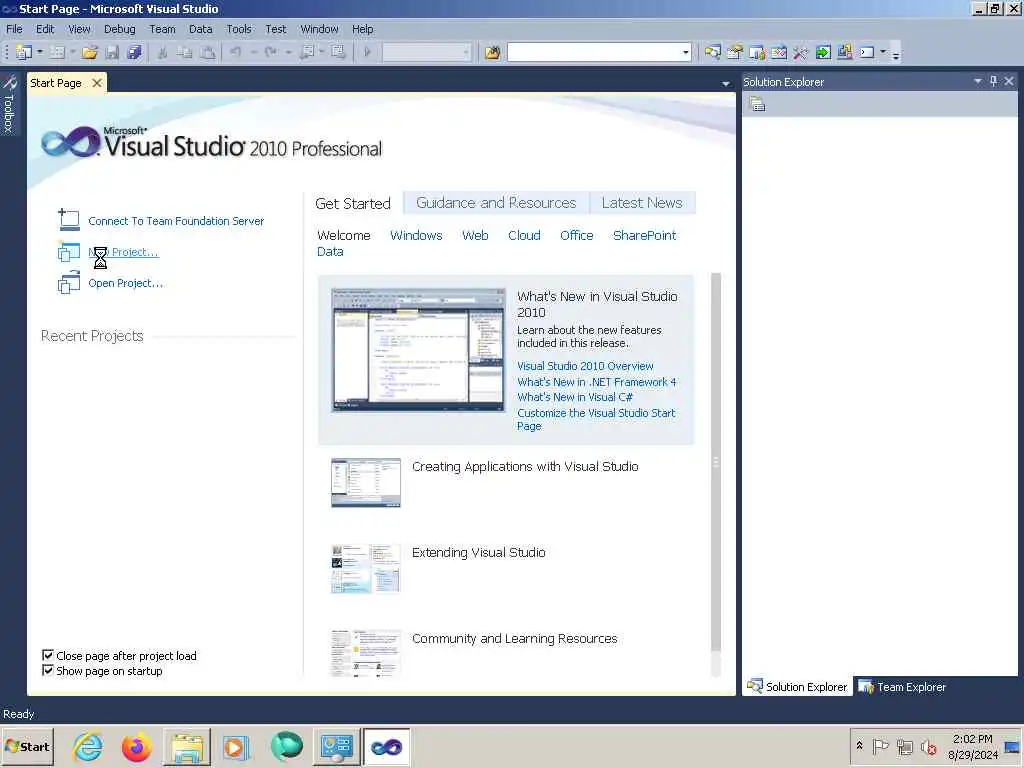Click Extending Visual Studio thumbnail image
The height and width of the screenshot is (768, 1024).
pyautogui.click(x=366, y=568)
